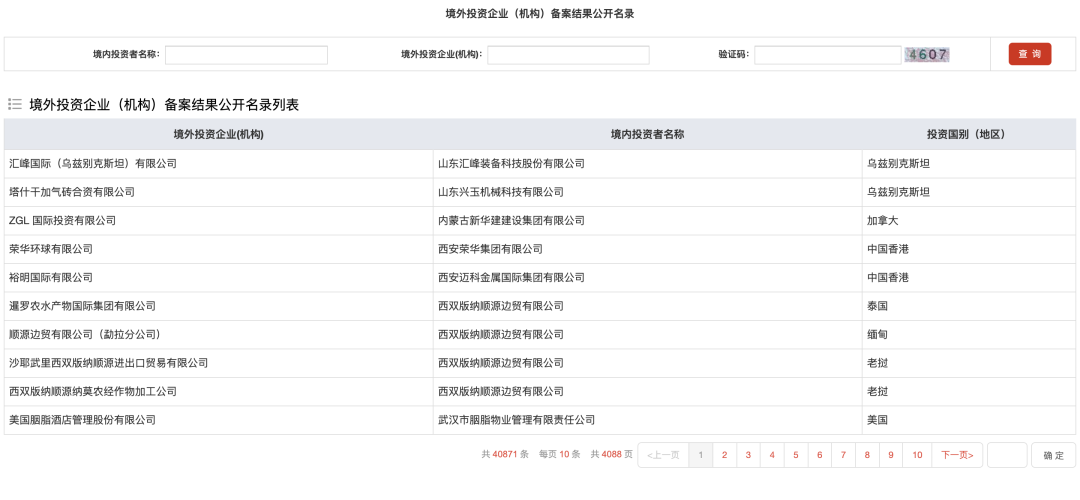Go to page 9

(891, 455)
